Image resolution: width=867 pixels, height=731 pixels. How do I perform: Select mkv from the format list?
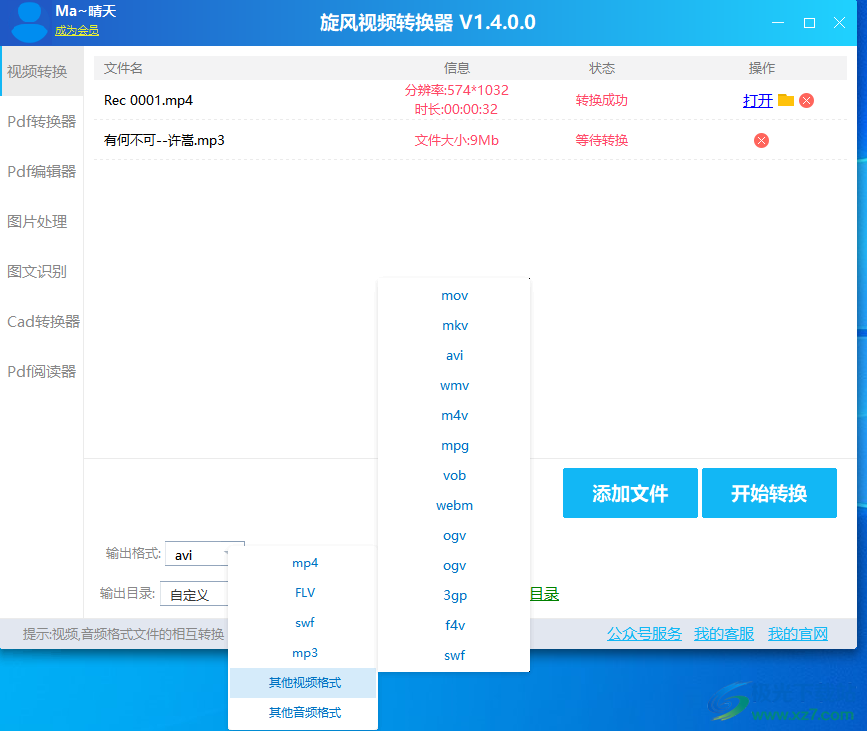click(454, 325)
